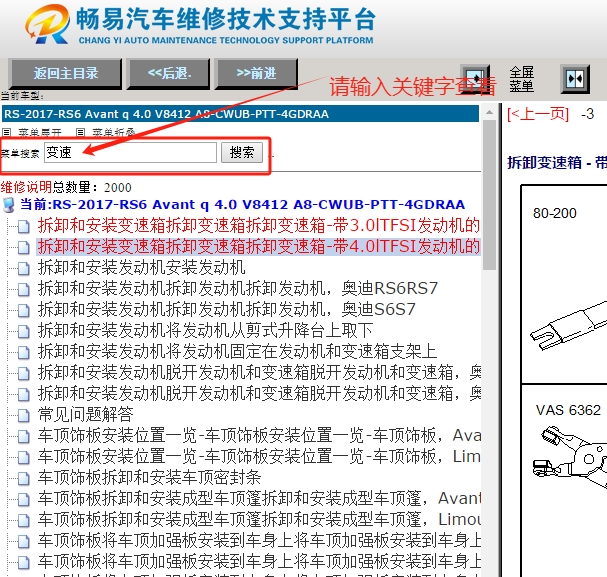This screenshot has height=577, width=607.
Task: Click the 全屏菜单 label
Action: (x=521, y=79)
